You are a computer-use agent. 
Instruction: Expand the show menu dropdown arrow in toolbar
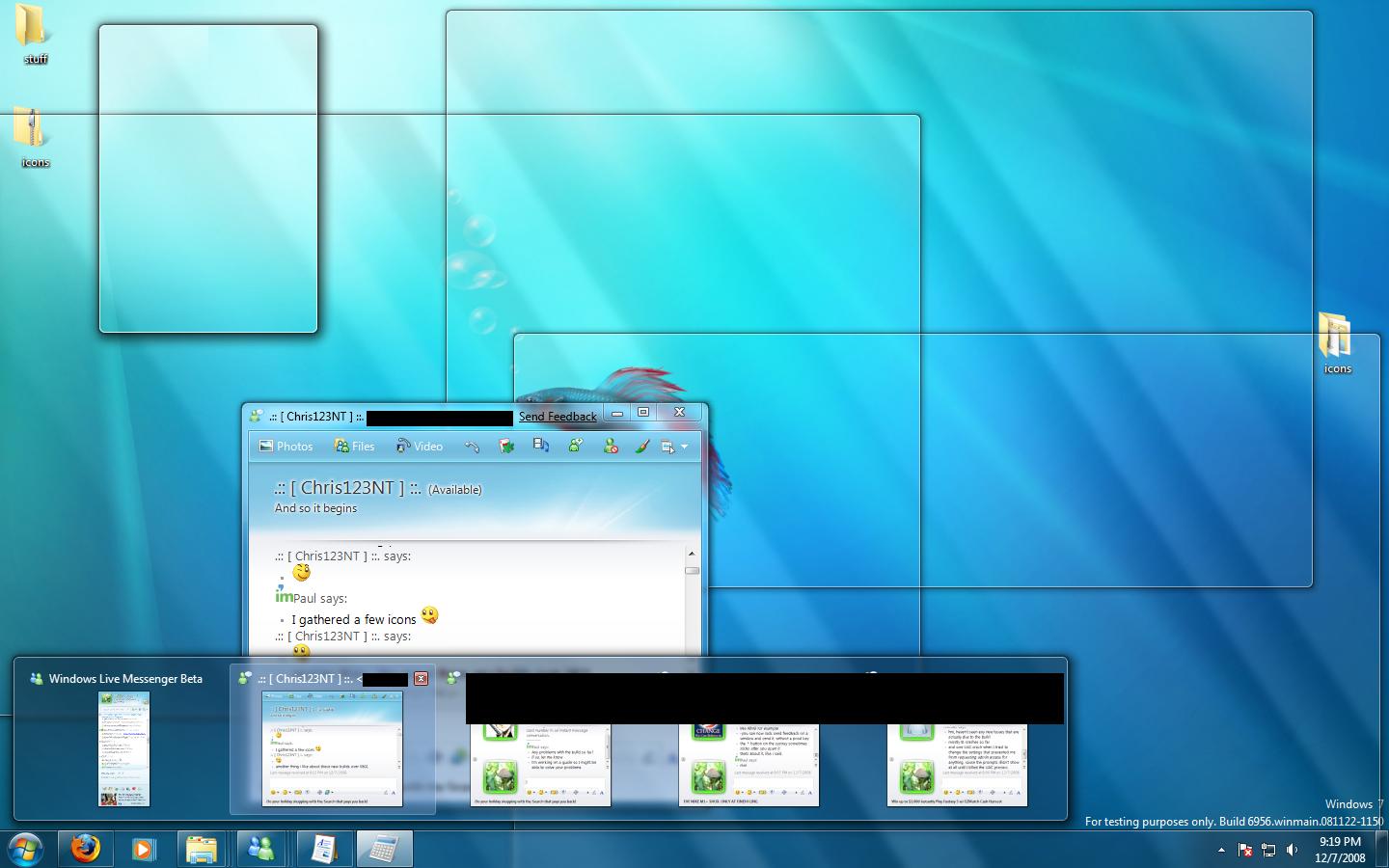[684, 447]
